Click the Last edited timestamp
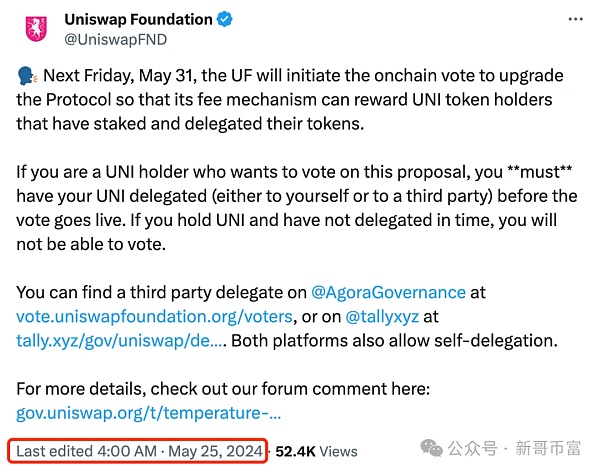 pyautogui.click(x=141, y=451)
